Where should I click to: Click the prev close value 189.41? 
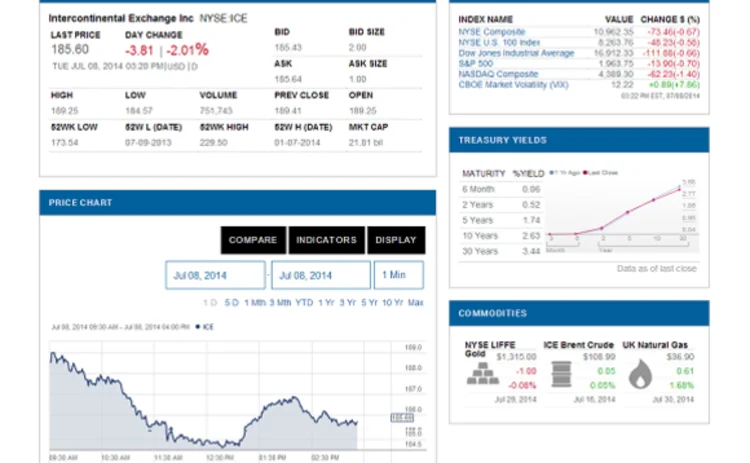coord(288,110)
